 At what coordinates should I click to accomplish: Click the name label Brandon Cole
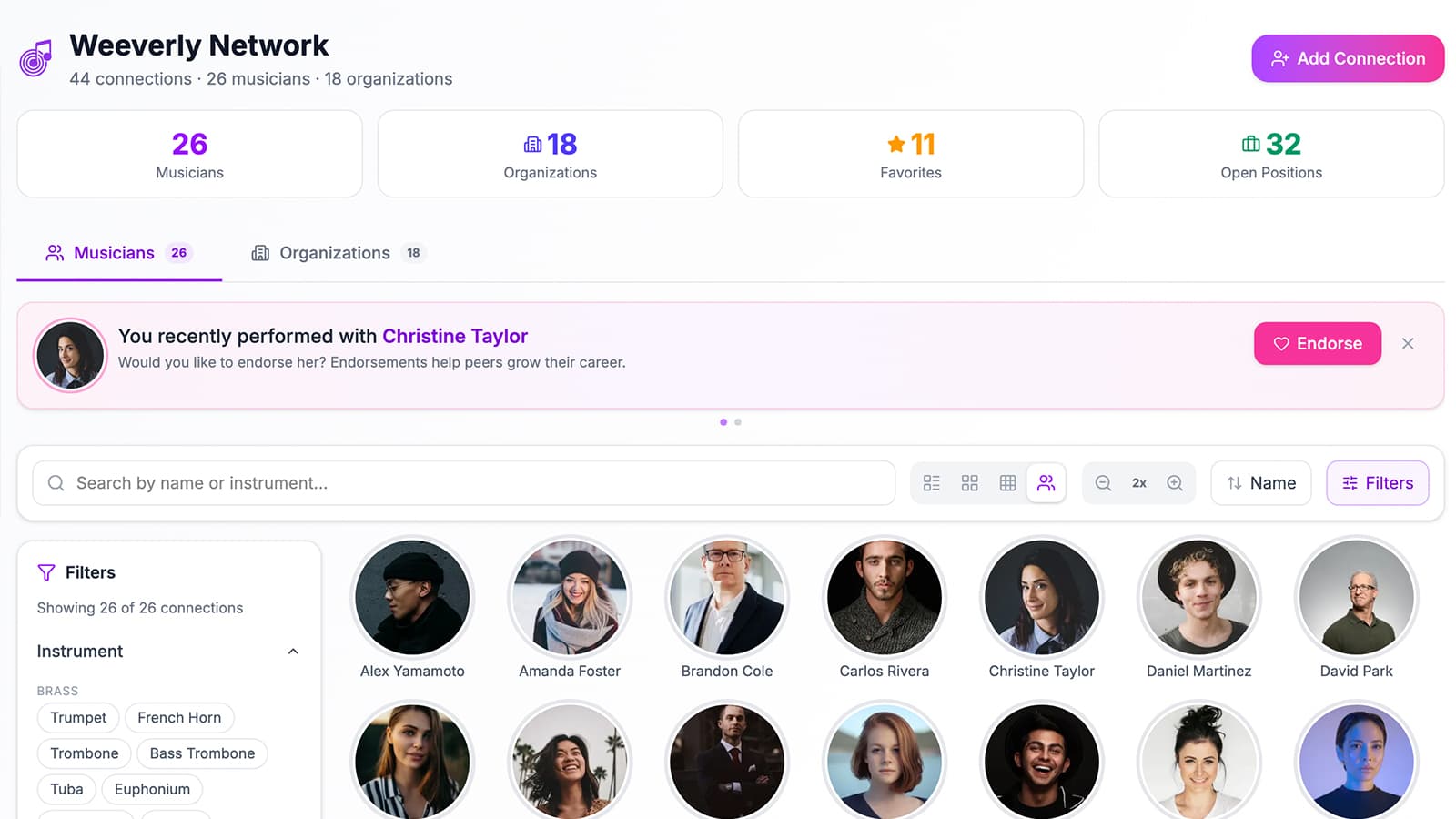point(727,672)
